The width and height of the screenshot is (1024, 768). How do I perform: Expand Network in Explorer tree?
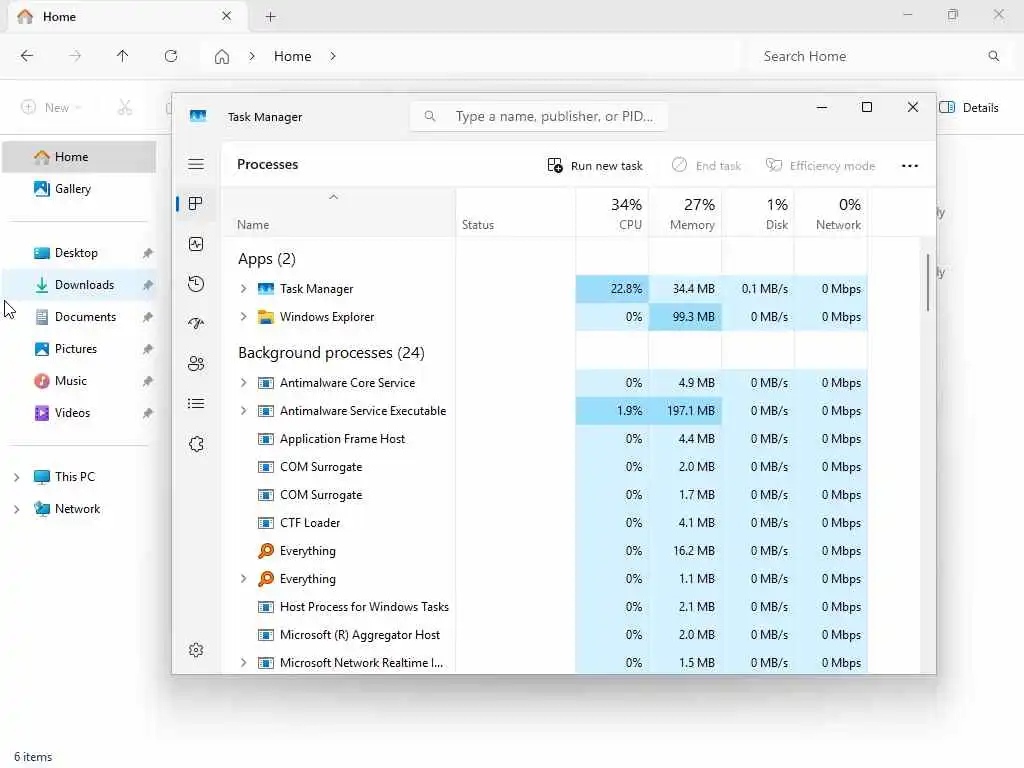(16, 509)
